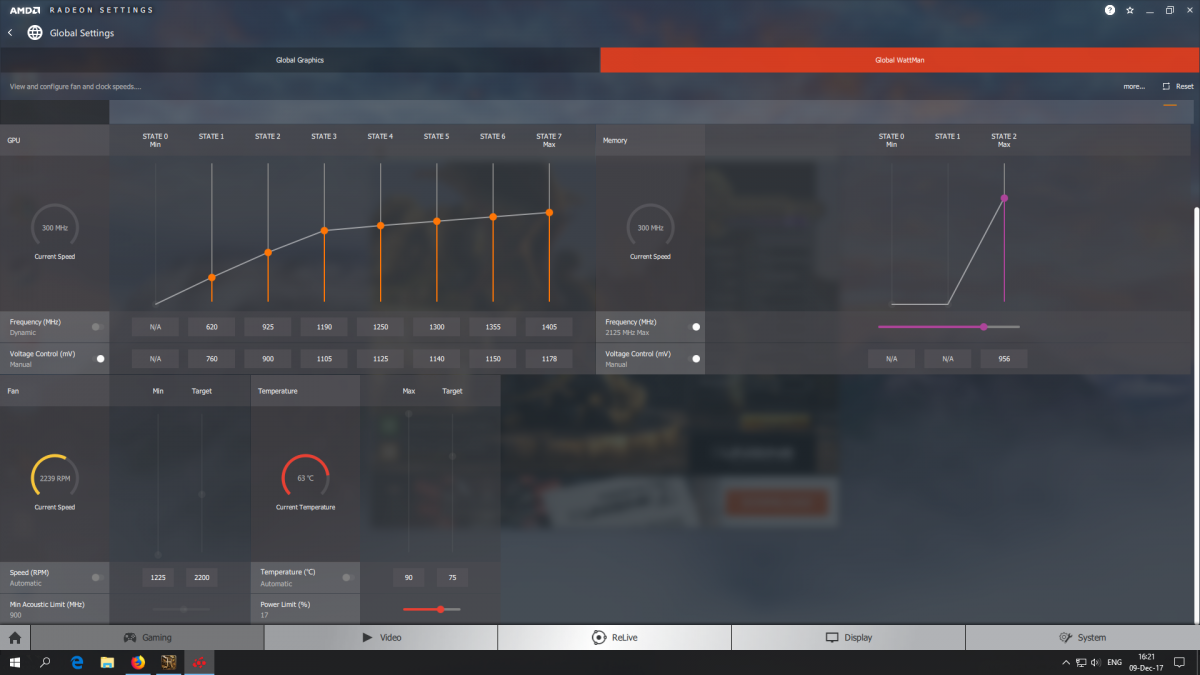Toggle Memory Frequency switch
The height and width of the screenshot is (675, 1200).
[695, 327]
